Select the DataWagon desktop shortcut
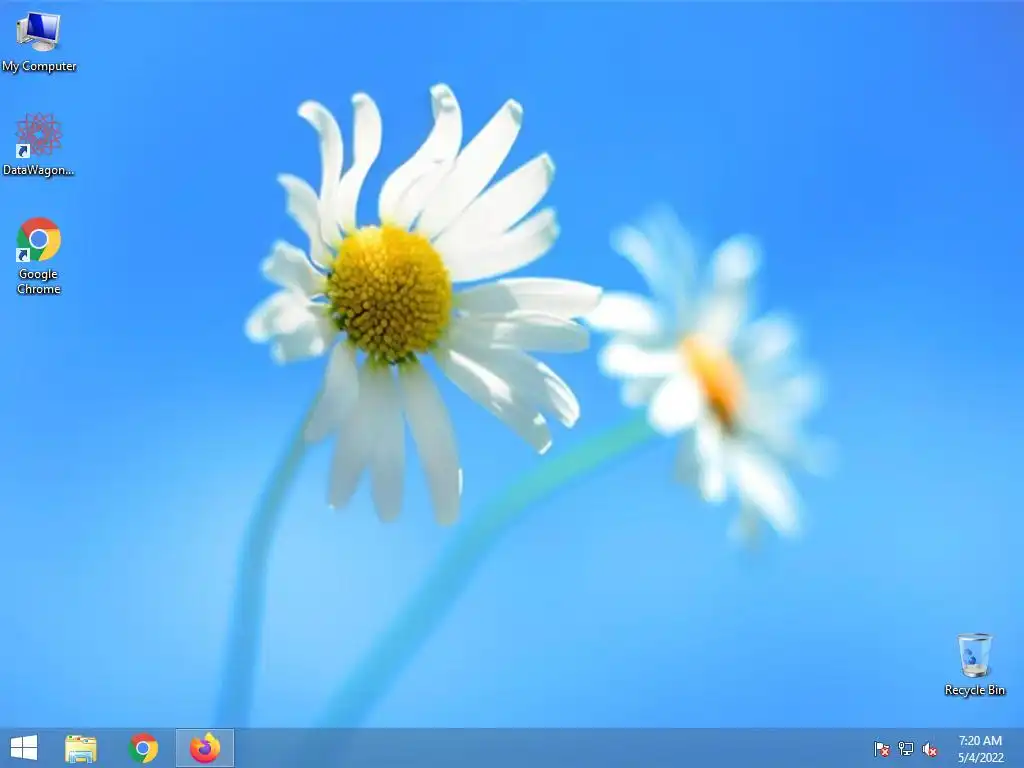 click(39, 144)
